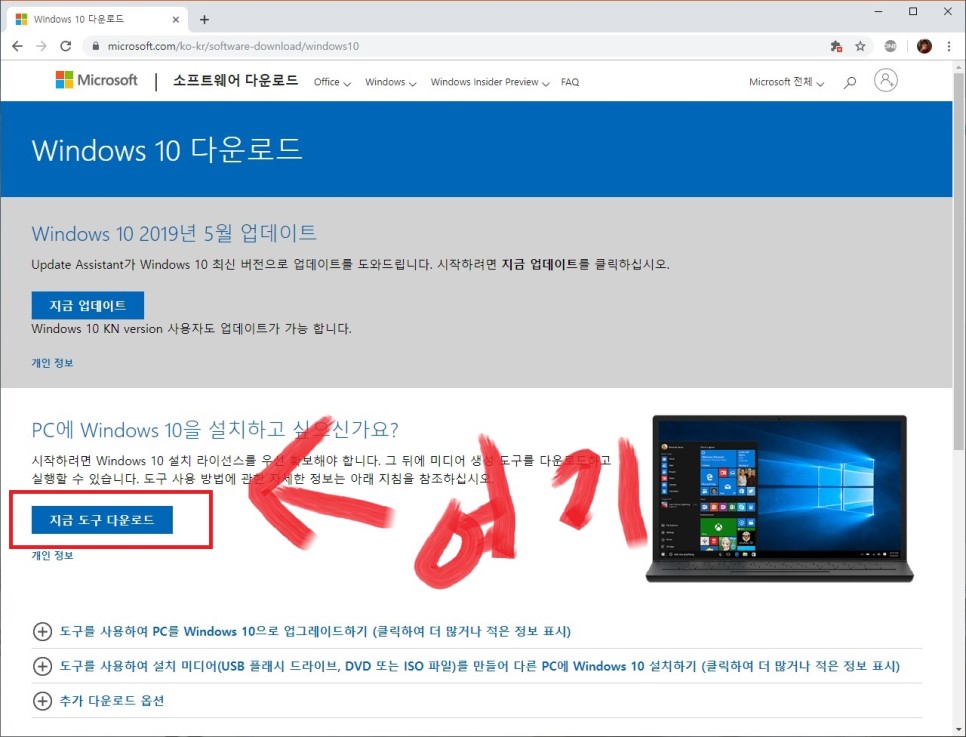Click the padlock site info icon
The height and width of the screenshot is (737, 966).
point(95,46)
